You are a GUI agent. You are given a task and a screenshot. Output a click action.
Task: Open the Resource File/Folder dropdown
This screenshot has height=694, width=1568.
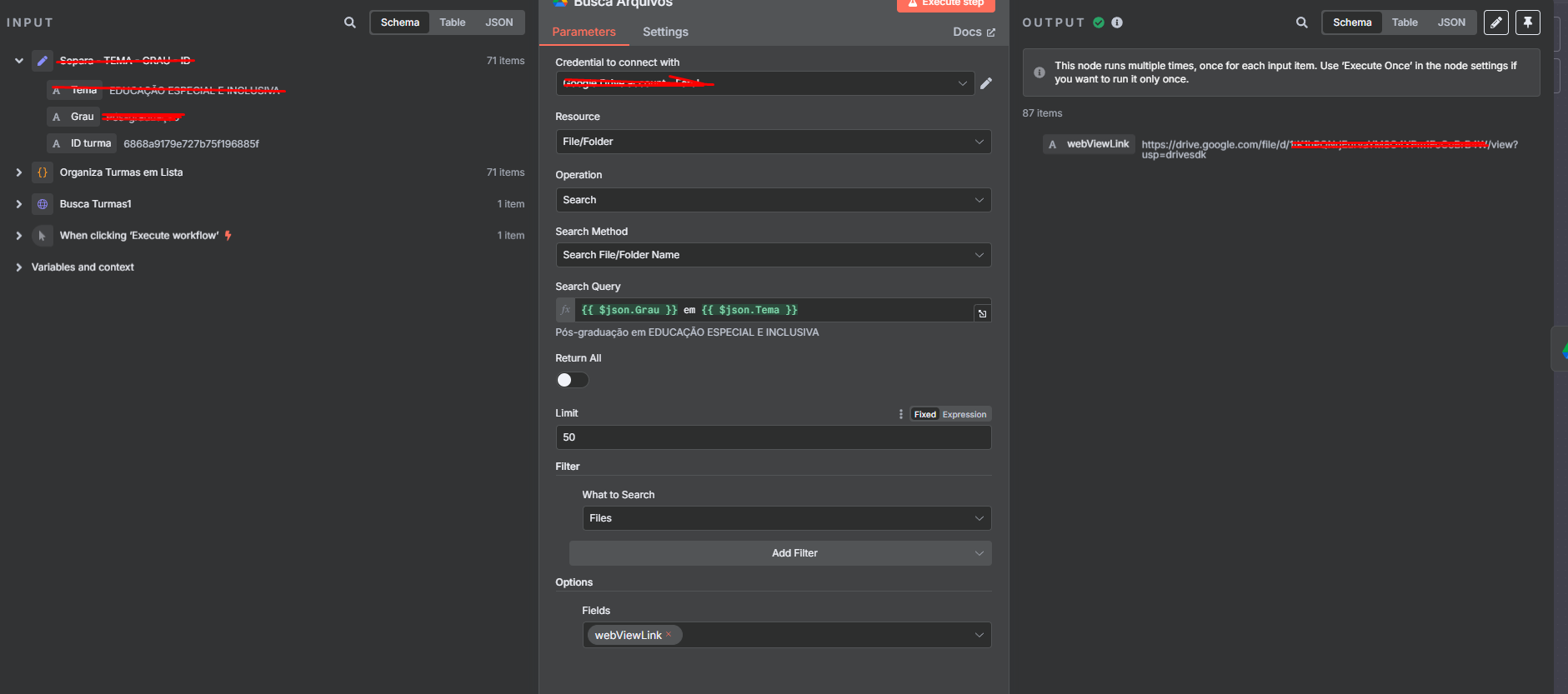point(773,142)
